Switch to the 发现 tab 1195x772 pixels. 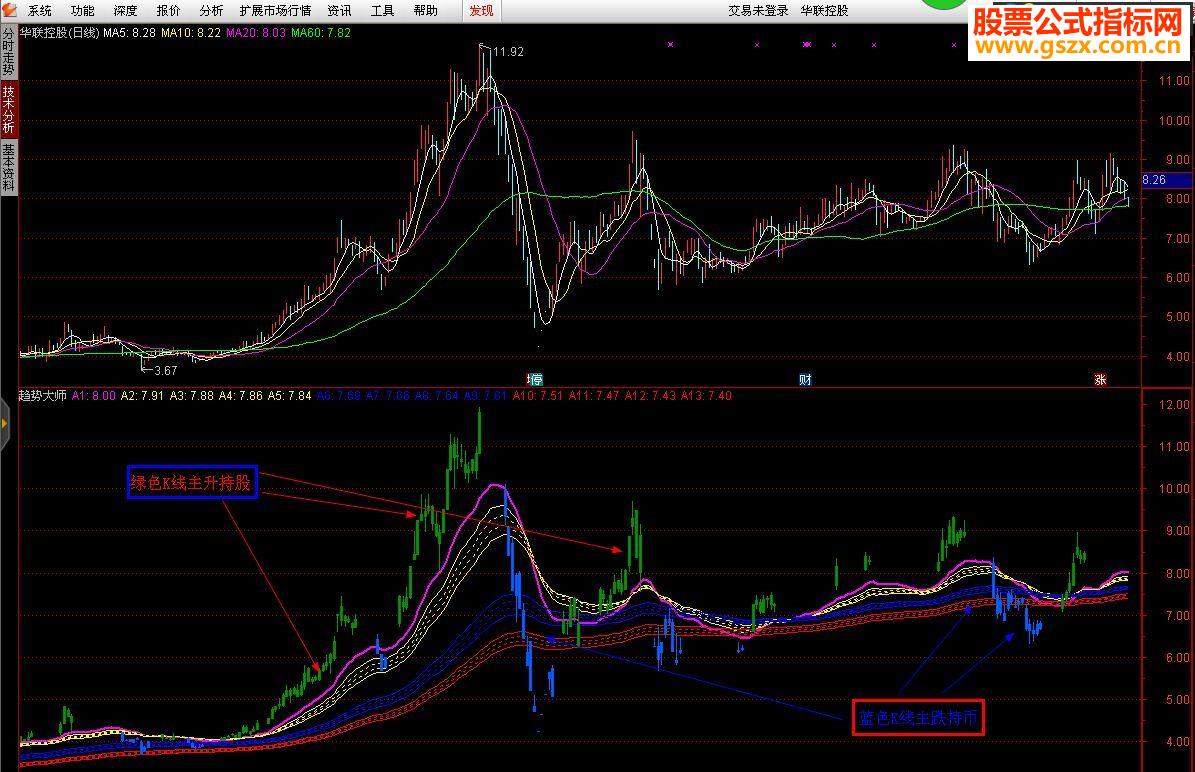tap(482, 11)
